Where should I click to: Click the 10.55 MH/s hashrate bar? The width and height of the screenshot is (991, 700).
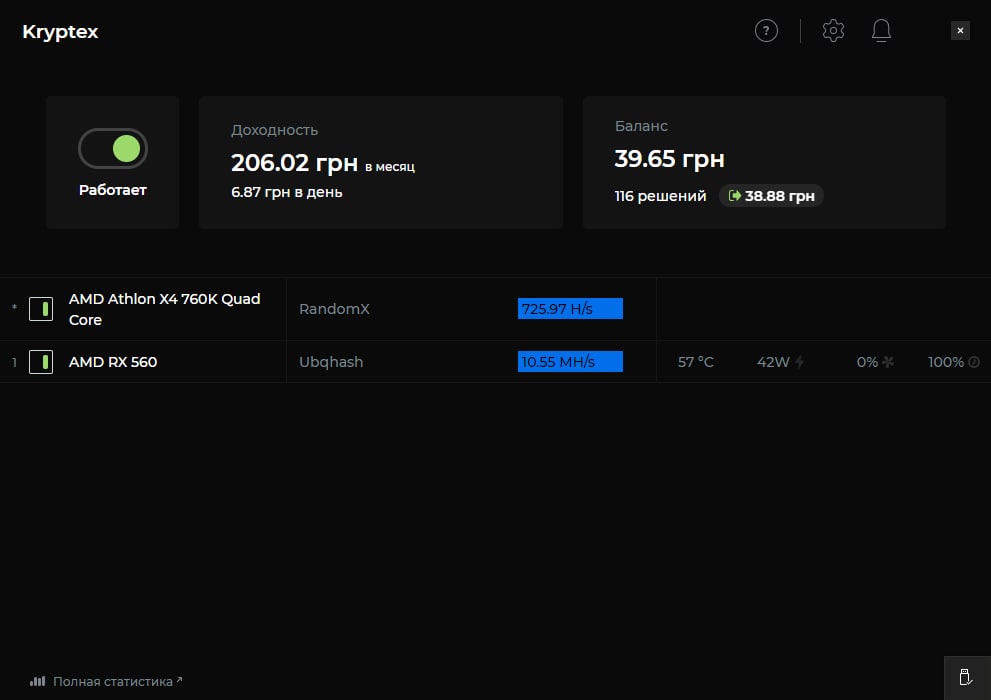570,361
